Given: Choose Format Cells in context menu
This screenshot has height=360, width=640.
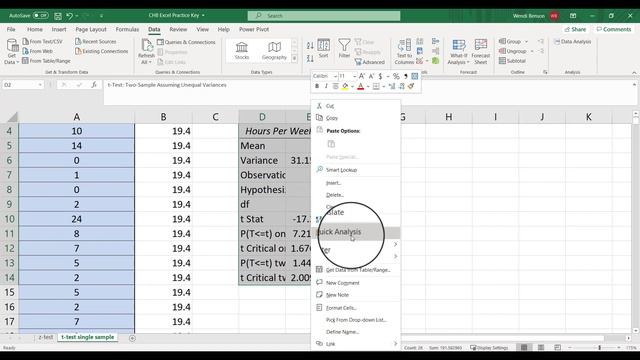Looking at the screenshot, I should [355, 308].
